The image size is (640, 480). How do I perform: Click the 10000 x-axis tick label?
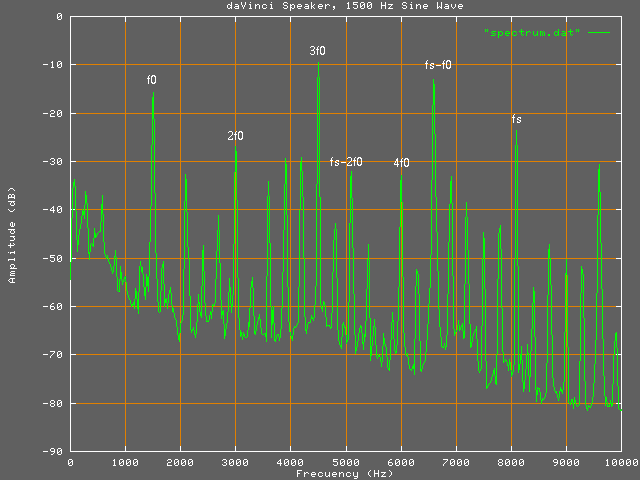click(622, 462)
